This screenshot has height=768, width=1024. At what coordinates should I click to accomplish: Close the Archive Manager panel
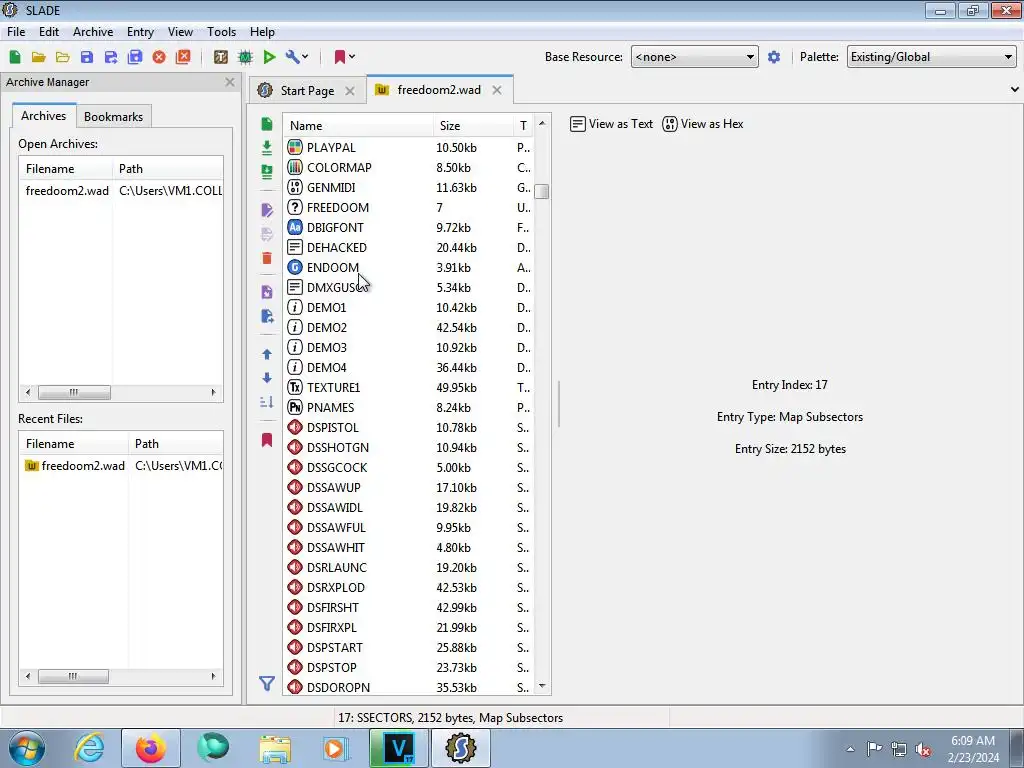point(229,82)
